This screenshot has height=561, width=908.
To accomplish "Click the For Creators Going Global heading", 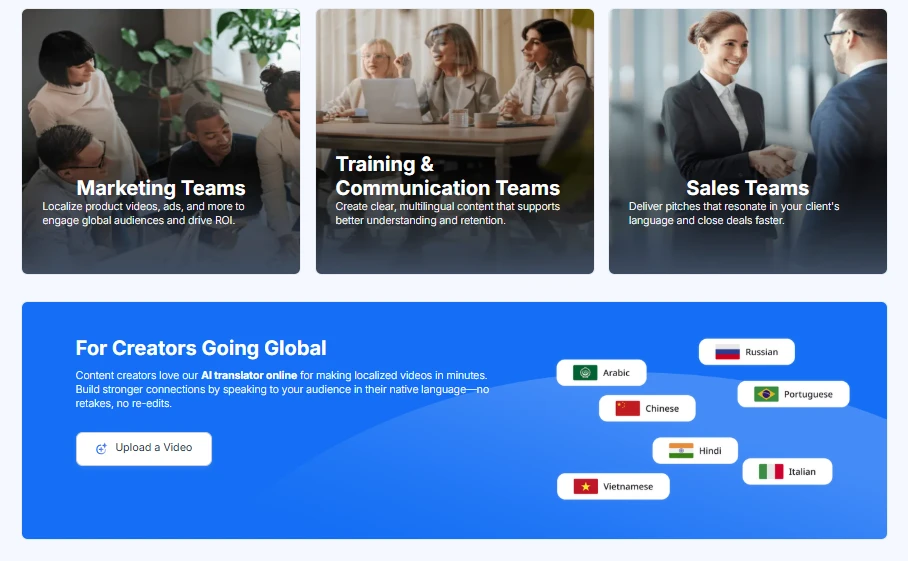I will coord(201,348).
